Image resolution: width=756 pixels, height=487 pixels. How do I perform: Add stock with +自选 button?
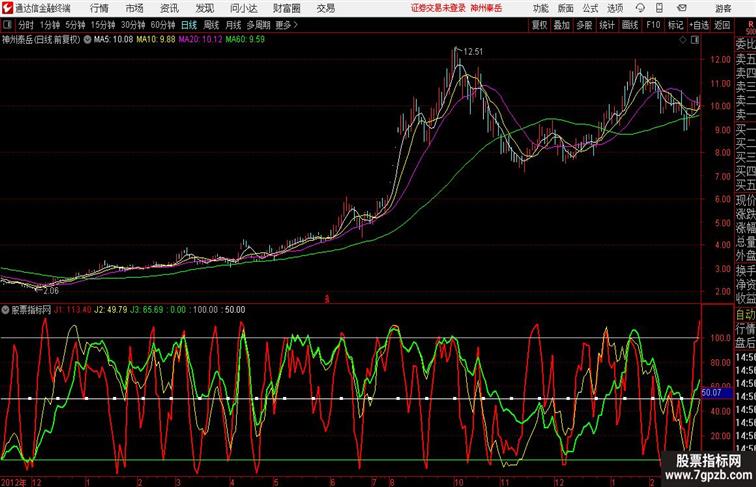pyautogui.click(x=699, y=25)
